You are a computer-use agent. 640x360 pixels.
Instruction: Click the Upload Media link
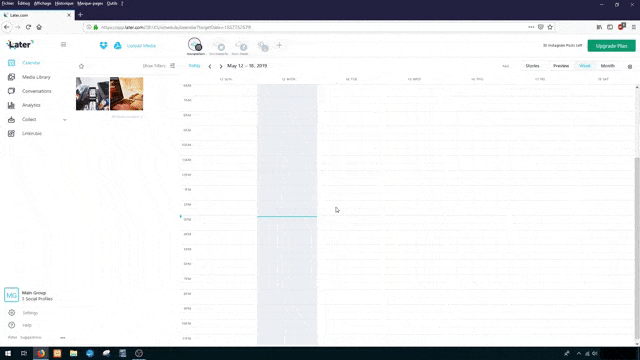click(141, 46)
